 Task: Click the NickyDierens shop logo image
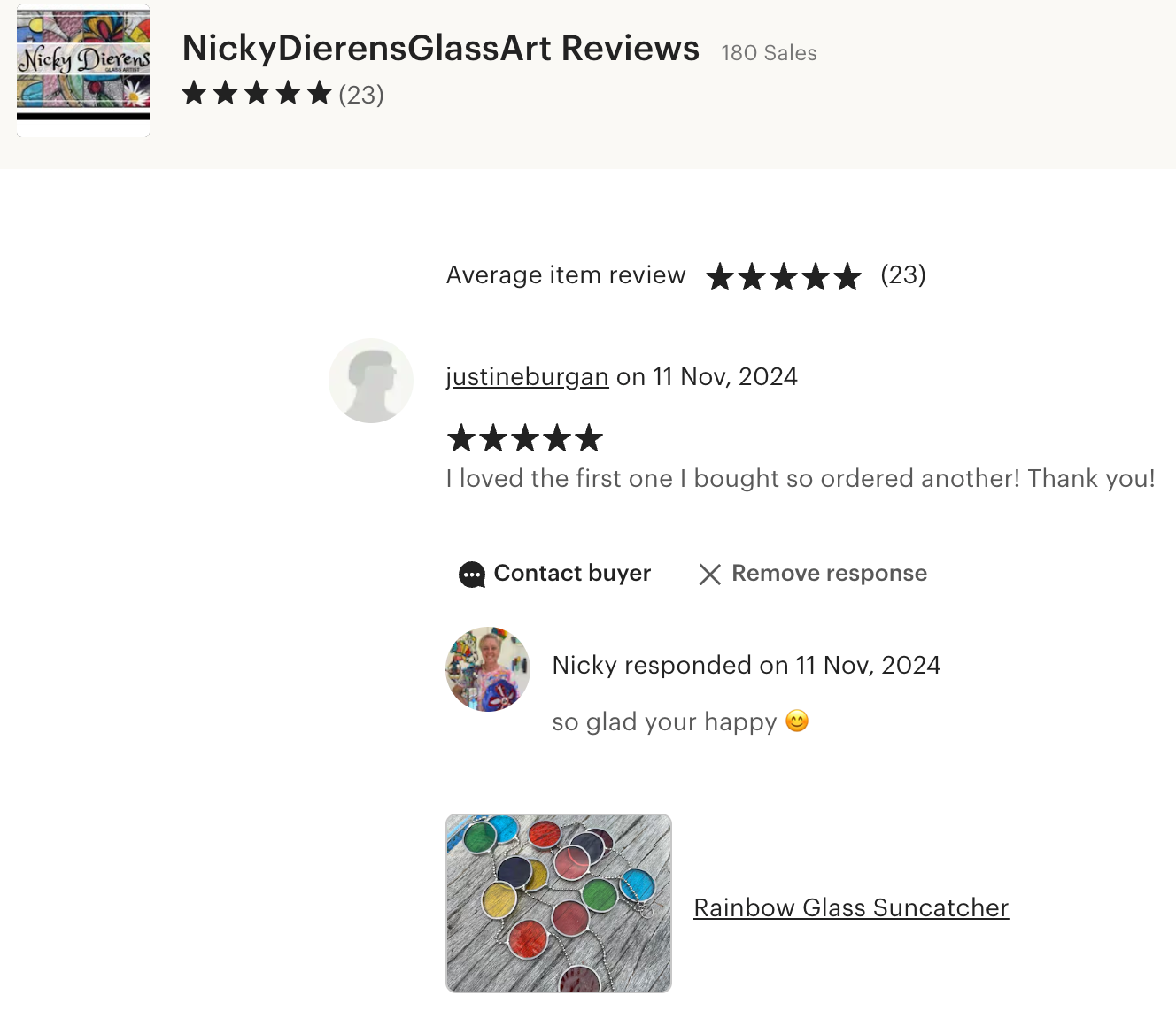(83, 71)
